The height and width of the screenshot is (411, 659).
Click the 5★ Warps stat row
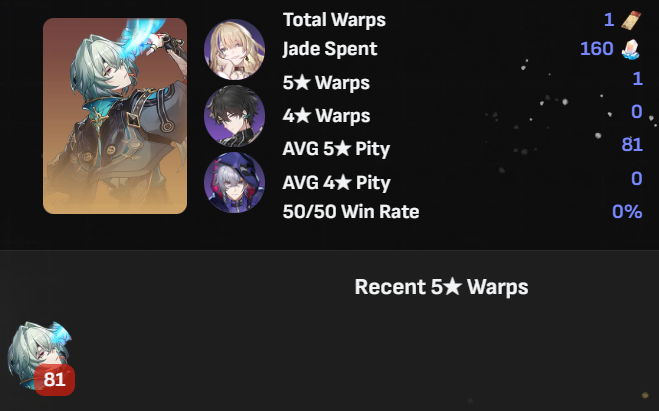coord(462,82)
